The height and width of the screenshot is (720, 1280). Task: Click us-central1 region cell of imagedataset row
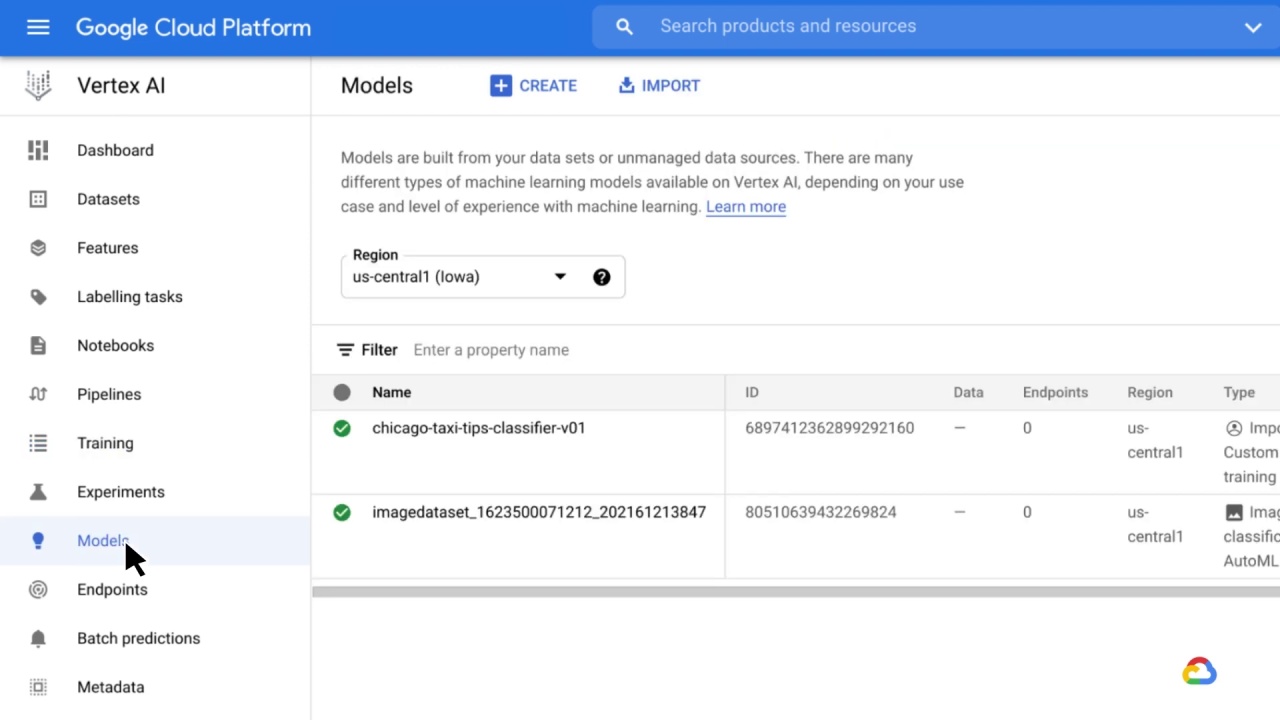[1155, 524]
